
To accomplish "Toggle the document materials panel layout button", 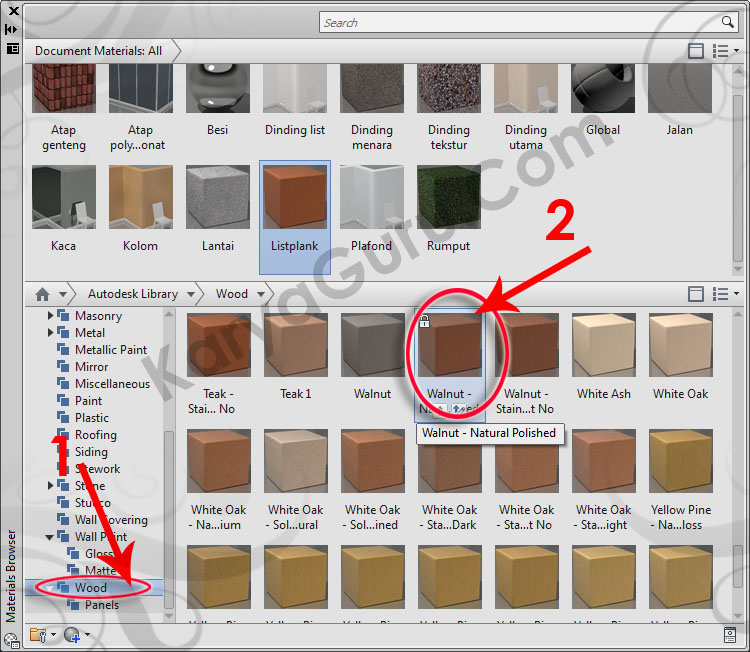I will pos(696,51).
